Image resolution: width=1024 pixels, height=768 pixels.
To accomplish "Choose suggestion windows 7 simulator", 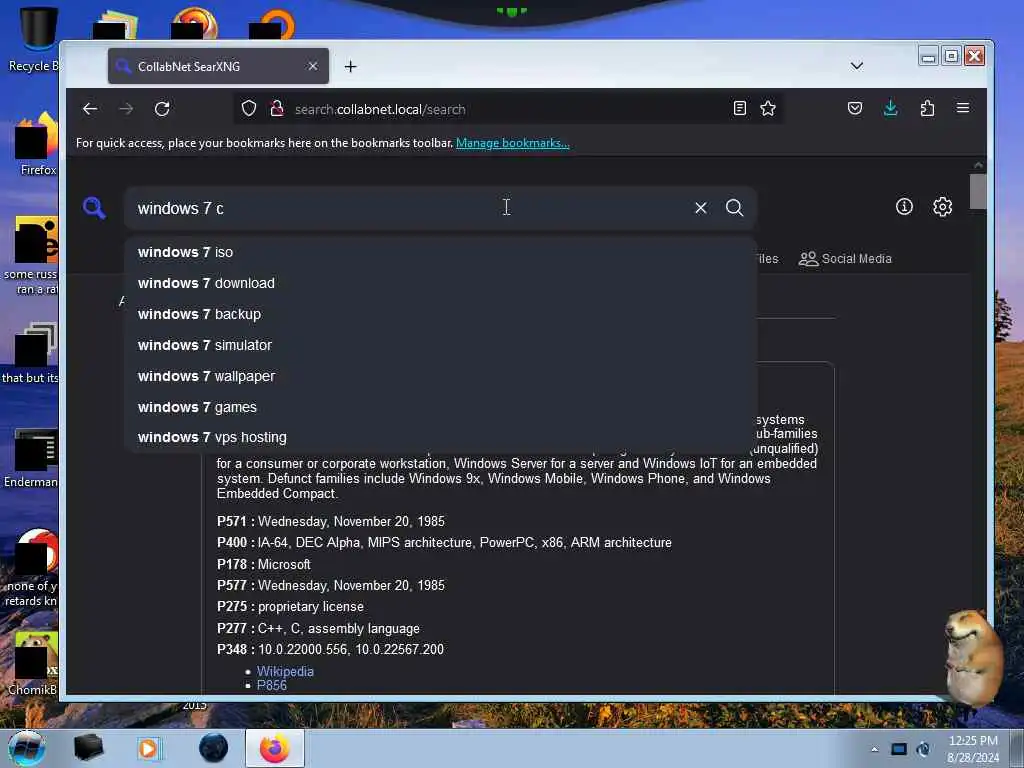I will pyautogui.click(x=441, y=345).
